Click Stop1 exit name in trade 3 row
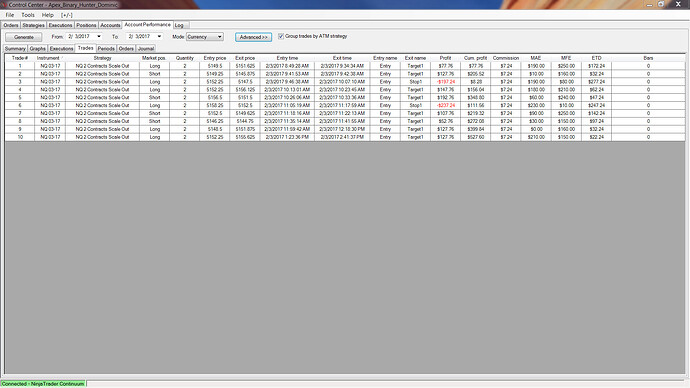The image size is (690, 388). (415, 82)
